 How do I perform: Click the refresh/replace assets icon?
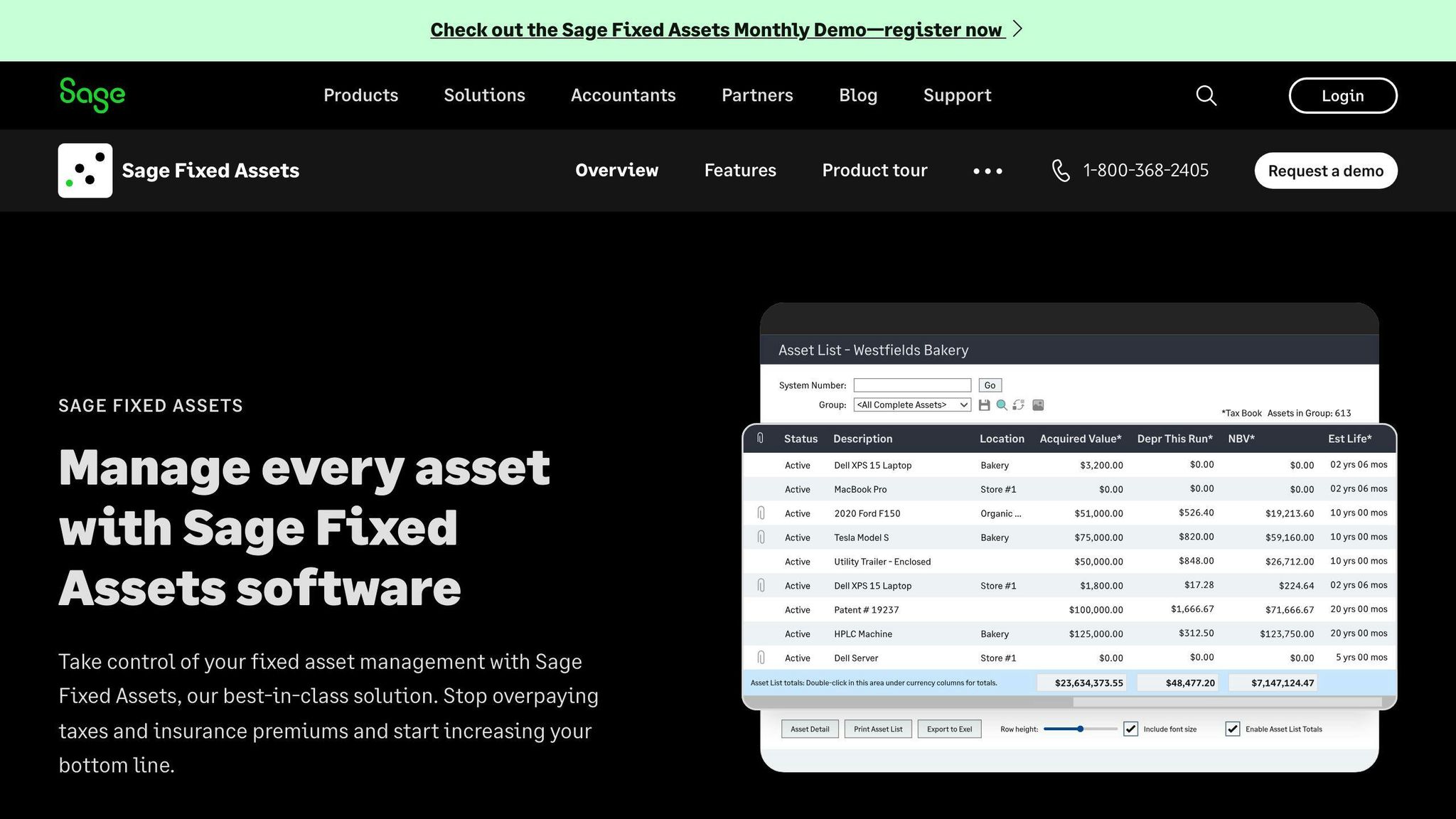pyautogui.click(x=1019, y=405)
